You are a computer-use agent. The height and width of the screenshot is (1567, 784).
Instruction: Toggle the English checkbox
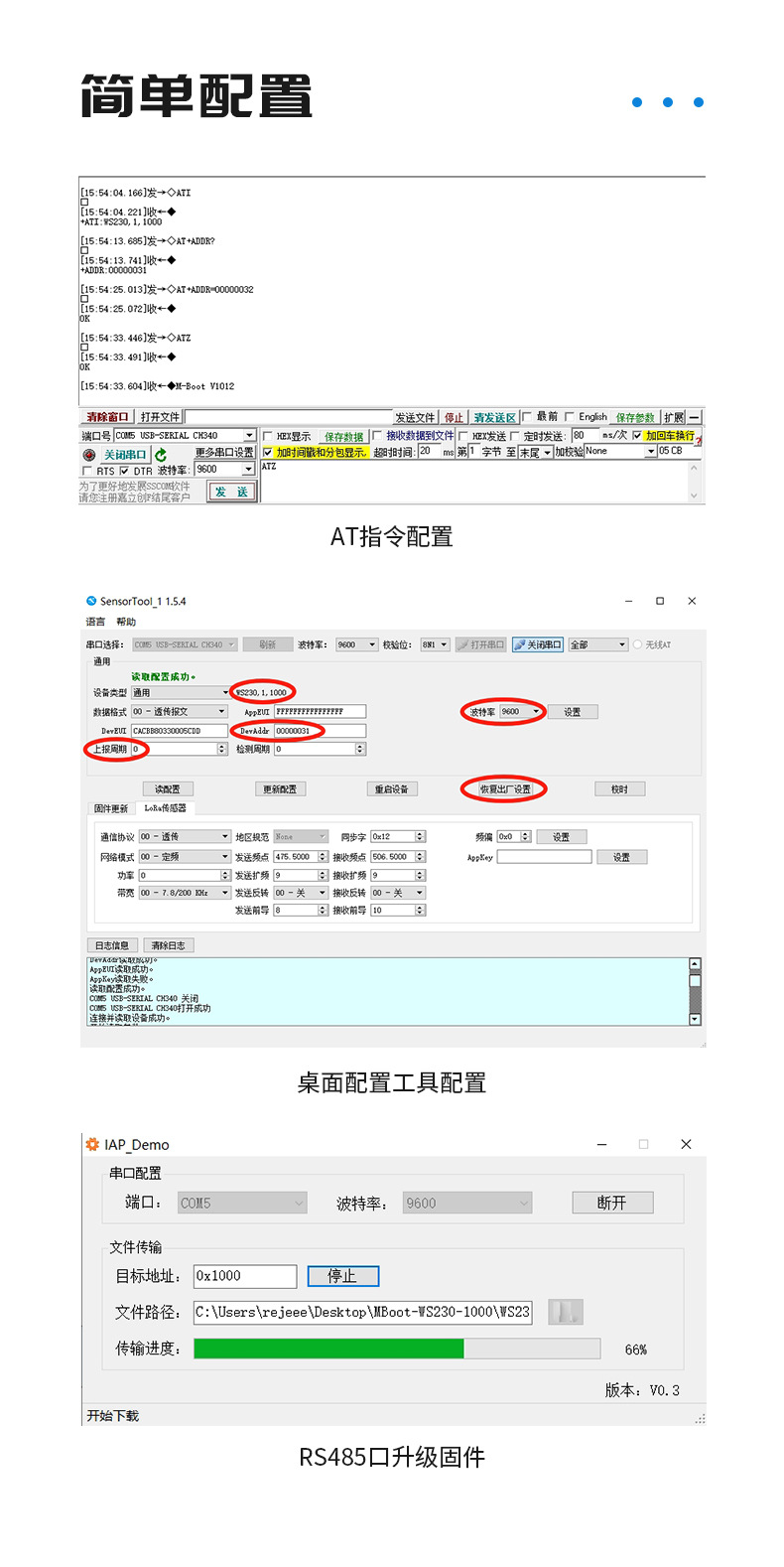point(570,417)
